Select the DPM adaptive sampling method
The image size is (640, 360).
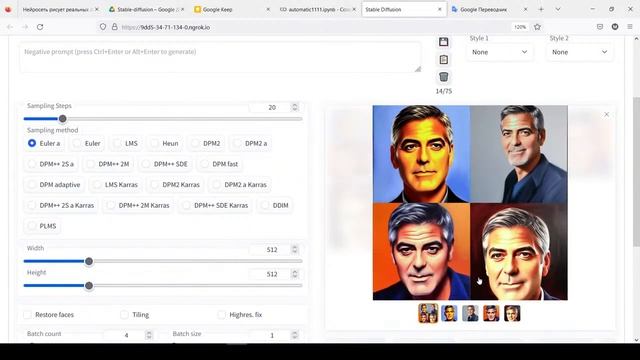point(54,184)
